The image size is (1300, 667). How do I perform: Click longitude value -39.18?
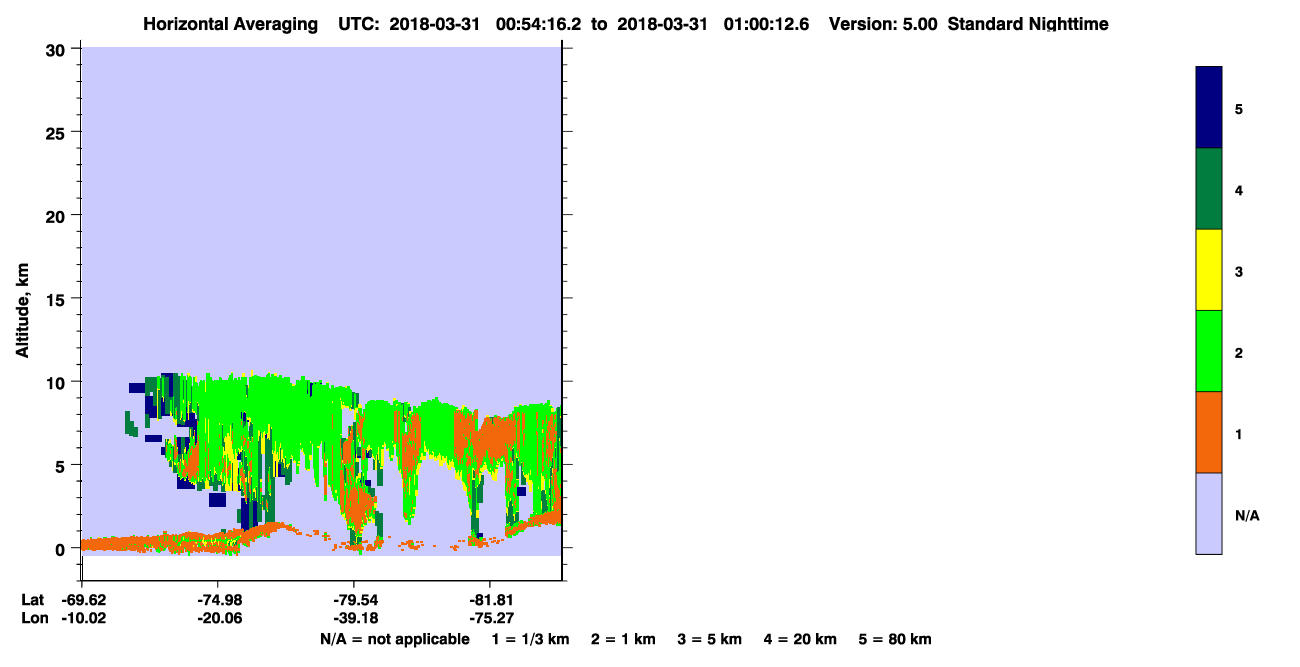click(x=354, y=618)
